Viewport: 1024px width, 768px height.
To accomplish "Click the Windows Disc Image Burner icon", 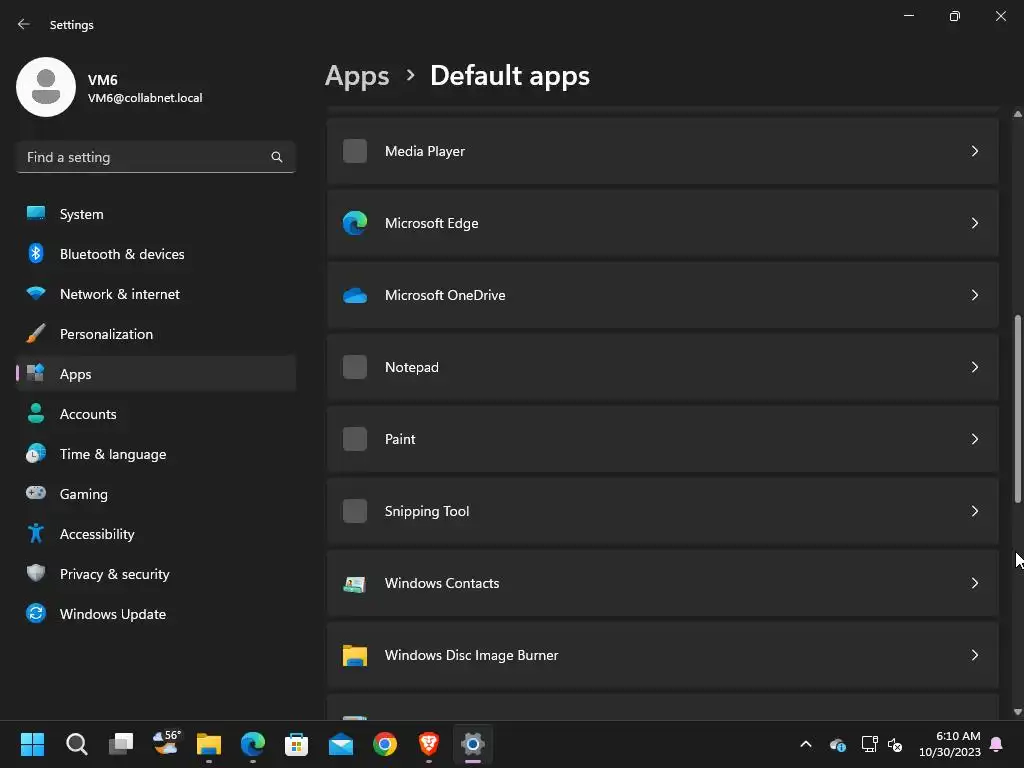I will tap(355, 655).
